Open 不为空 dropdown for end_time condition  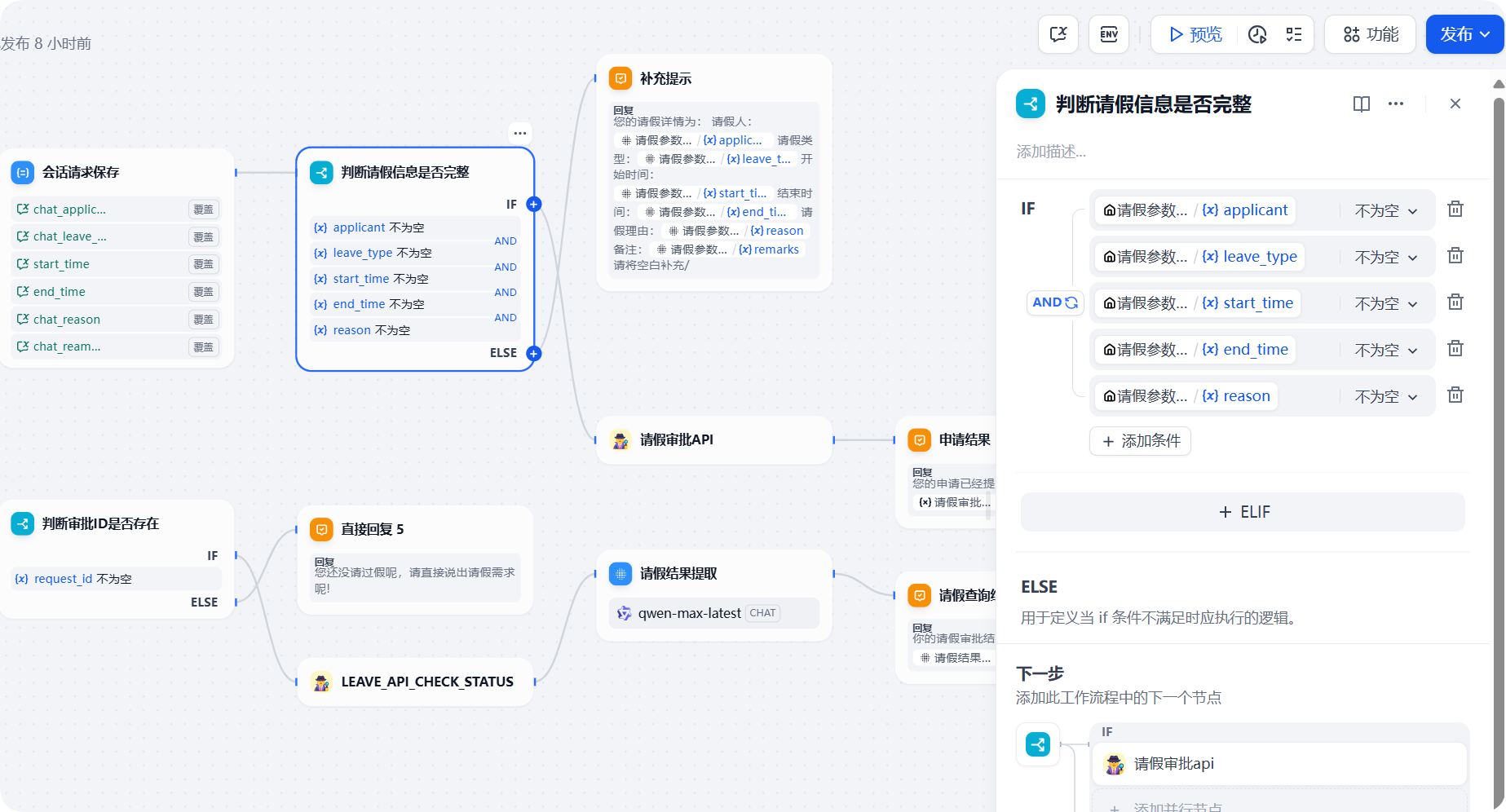[x=1386, y=351]
